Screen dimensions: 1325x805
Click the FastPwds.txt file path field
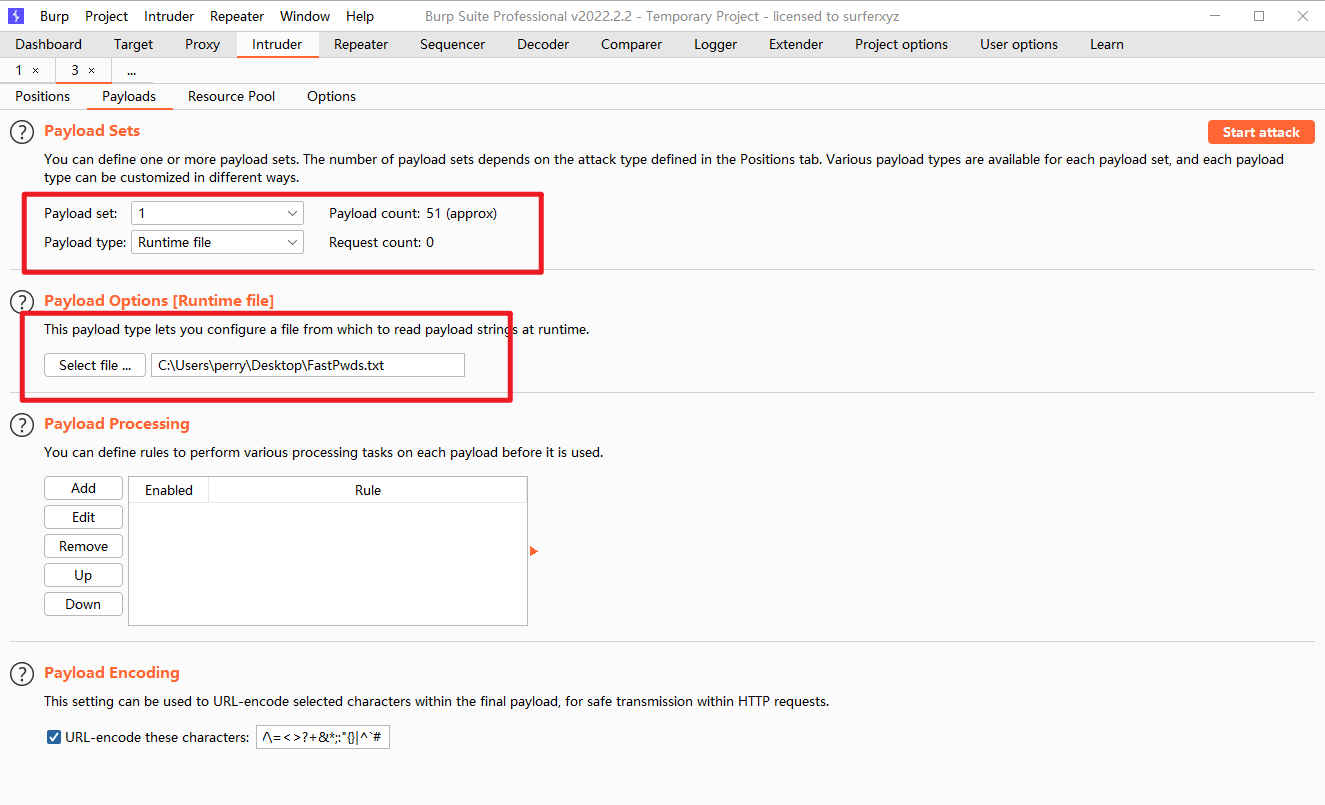point(307,365)
